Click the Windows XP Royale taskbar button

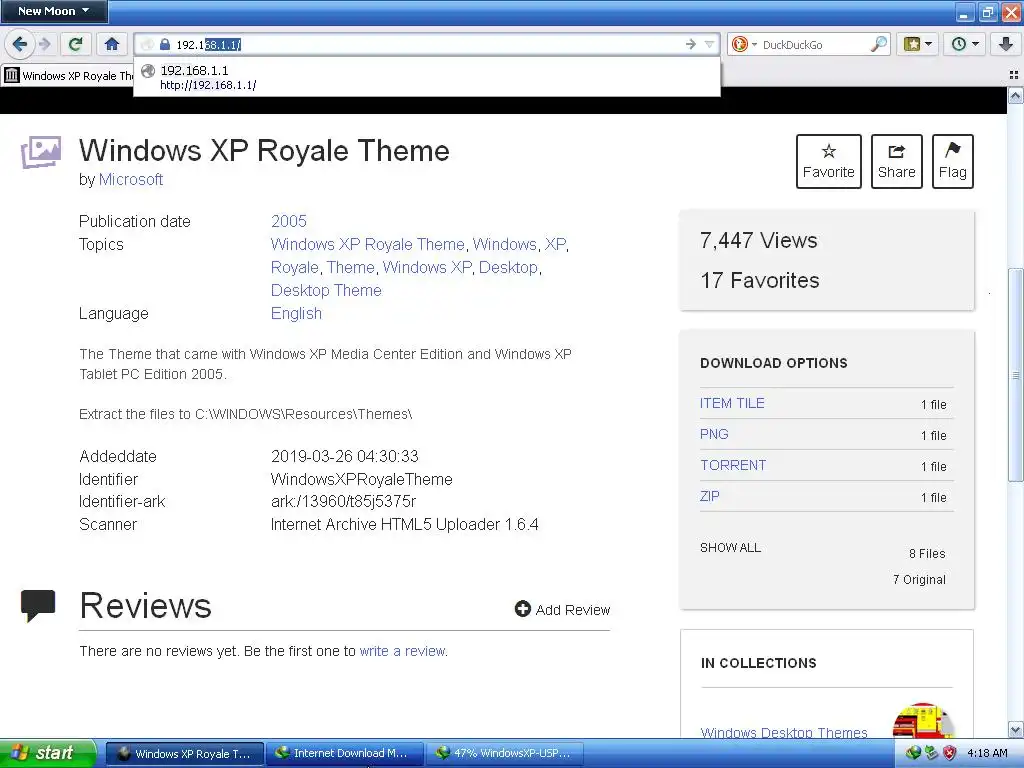[x=185, y=753]
